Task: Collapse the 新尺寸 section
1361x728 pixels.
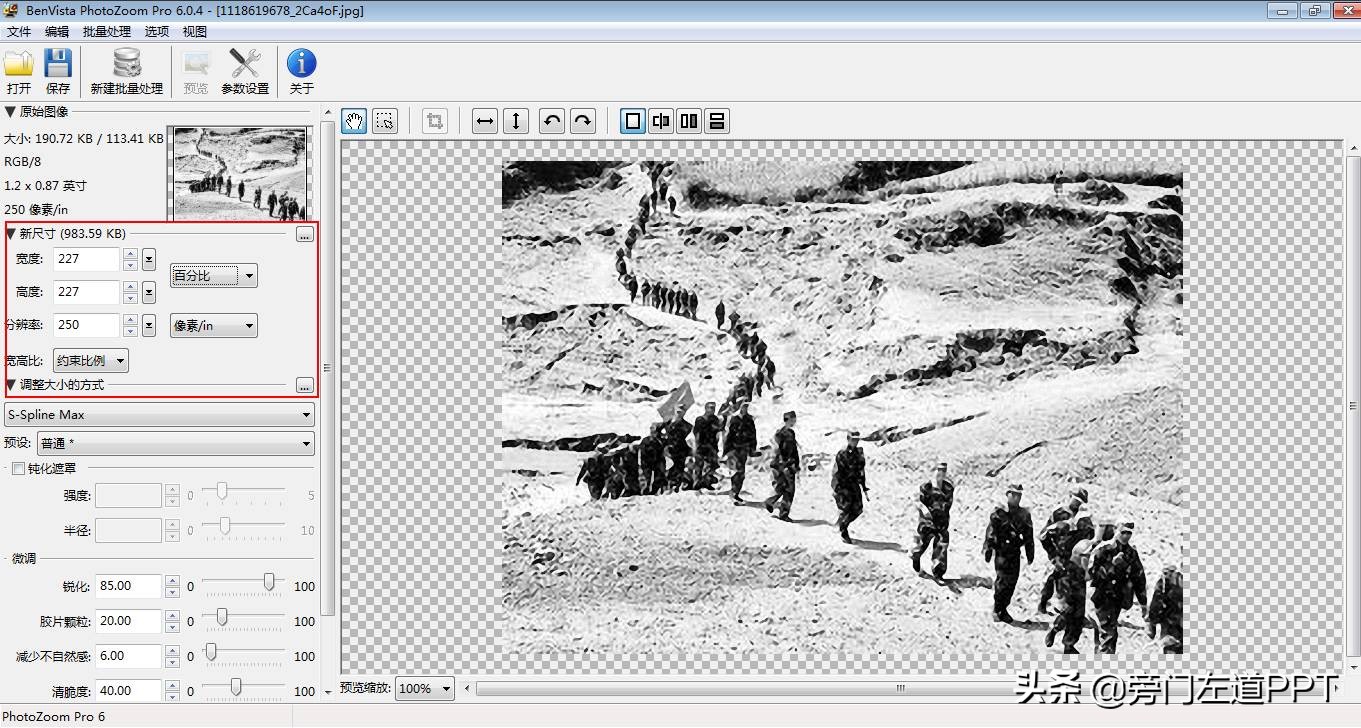Action: (11, 234)
